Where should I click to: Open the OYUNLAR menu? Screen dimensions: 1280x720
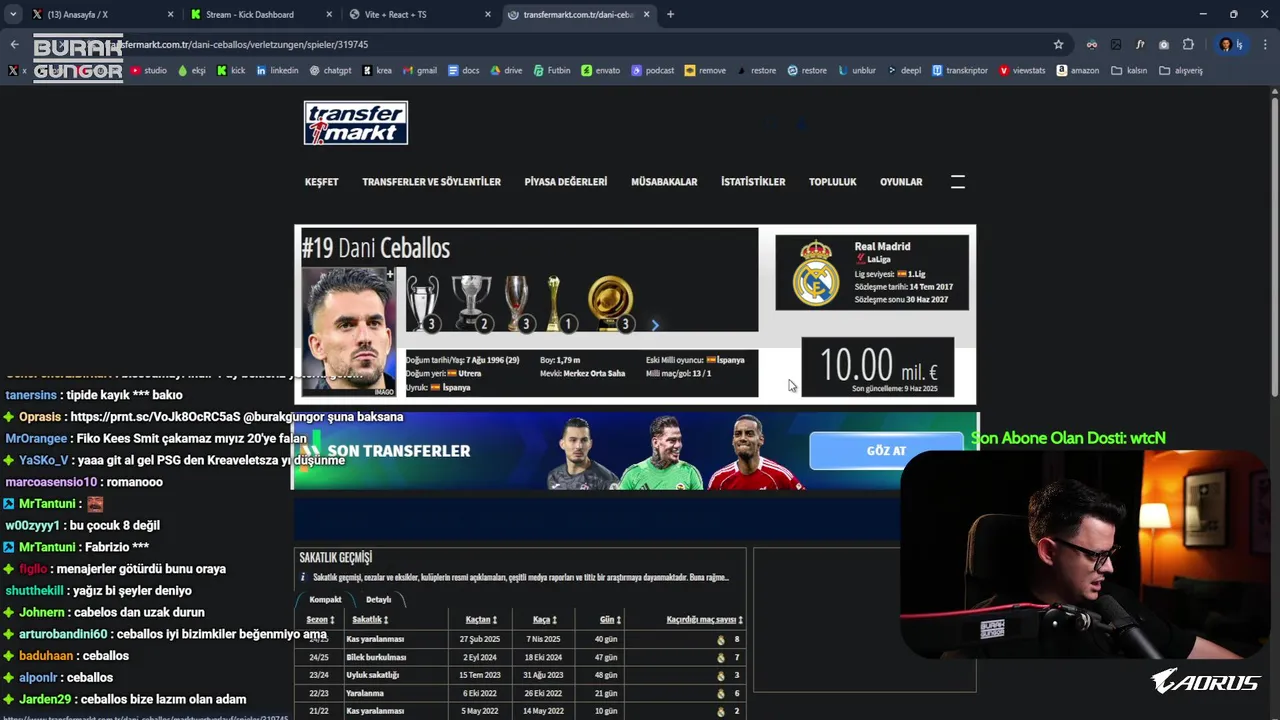pos(901,182)
